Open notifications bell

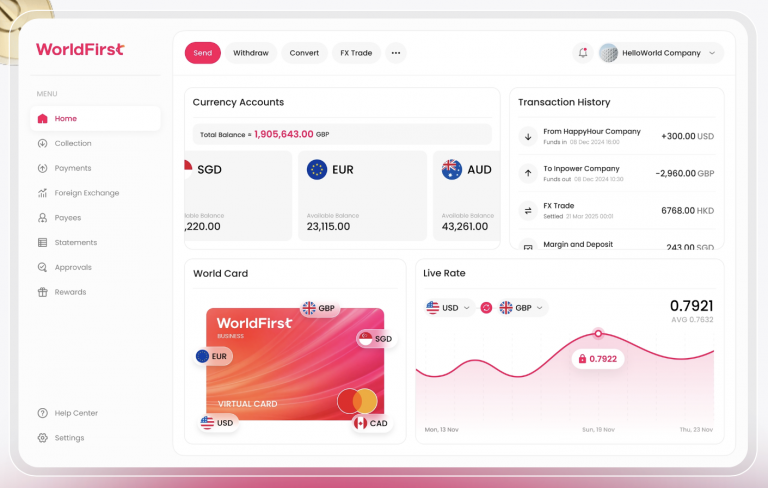click(x=583, y=53)
